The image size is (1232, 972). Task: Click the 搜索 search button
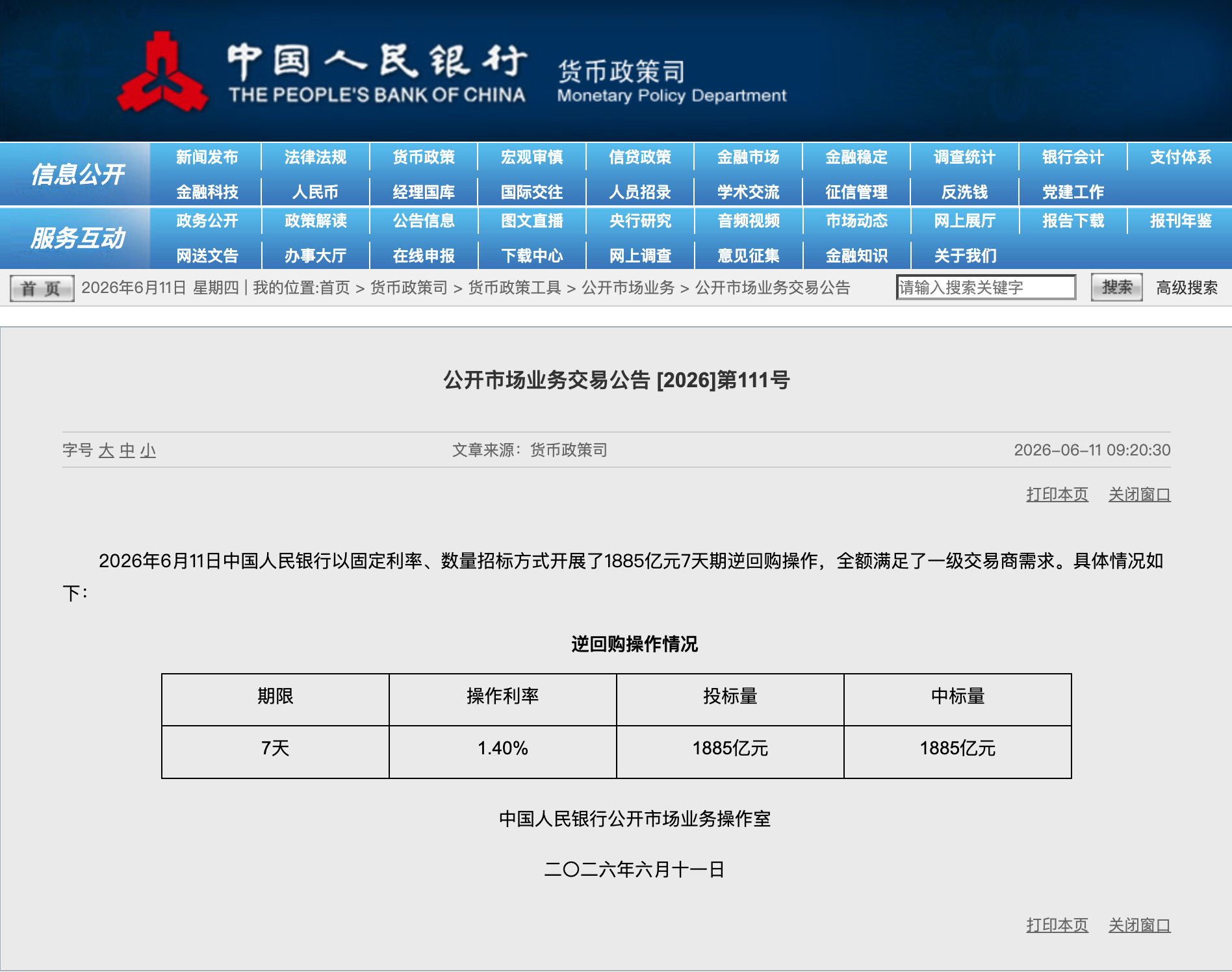1116,287
